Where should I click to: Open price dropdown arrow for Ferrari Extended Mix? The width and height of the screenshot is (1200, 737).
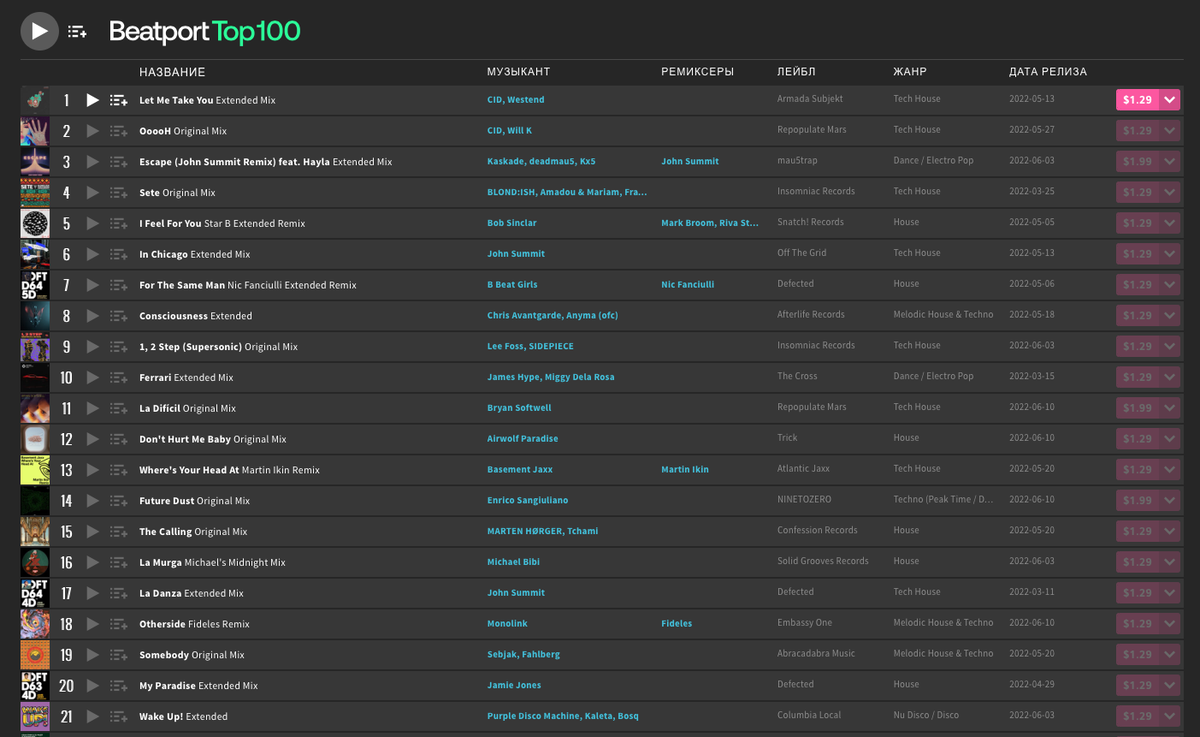tap(1169, 378)
